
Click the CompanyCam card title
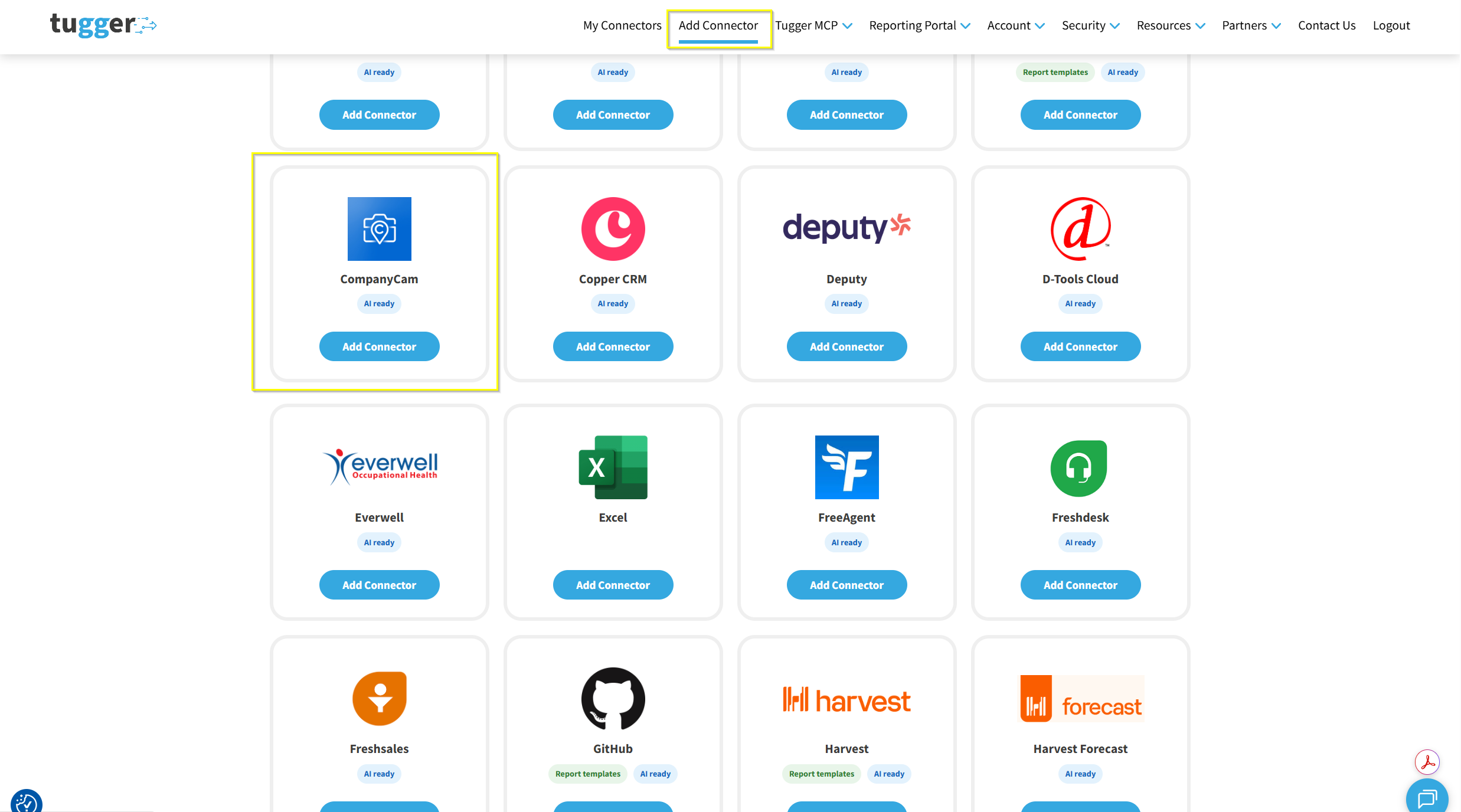coord(379,279)
